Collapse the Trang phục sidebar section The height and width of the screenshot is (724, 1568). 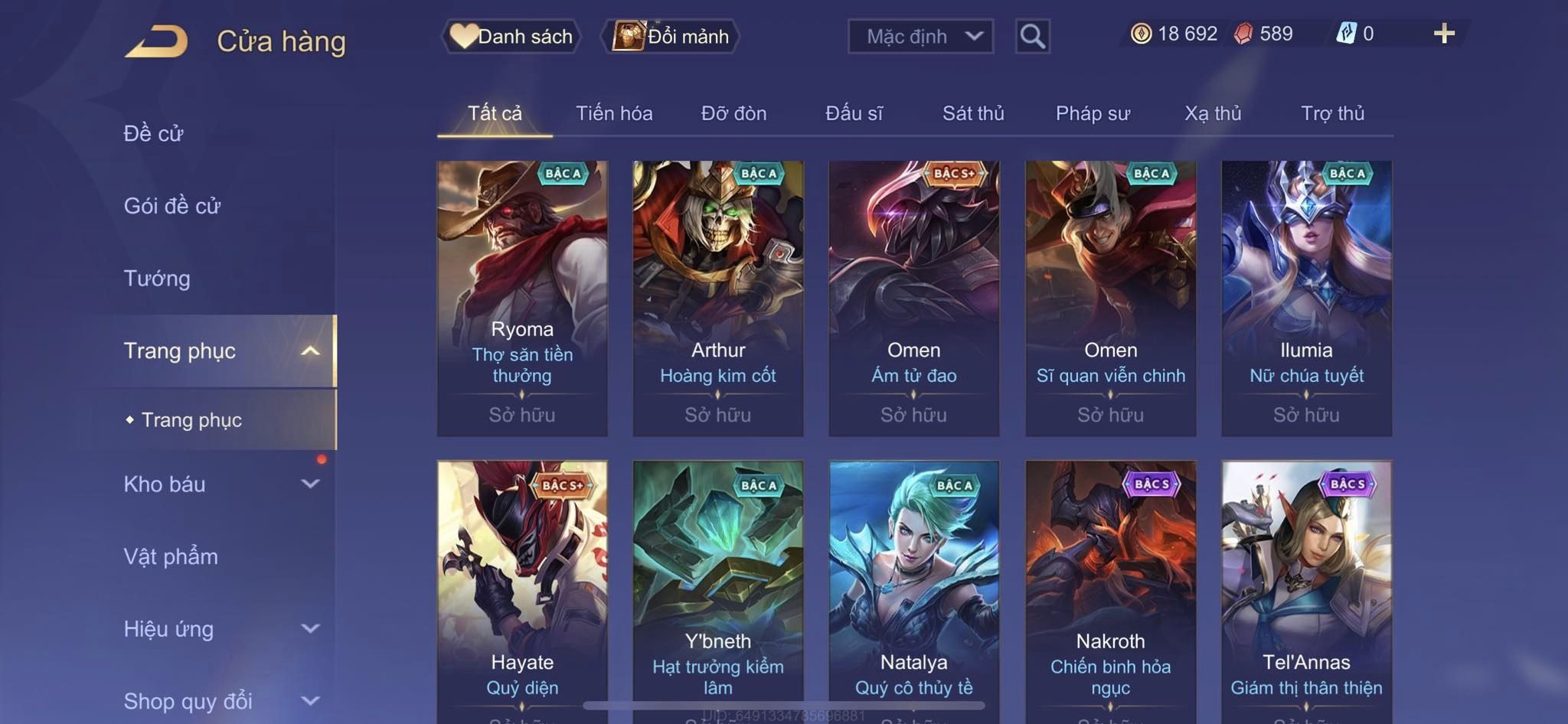310,351
